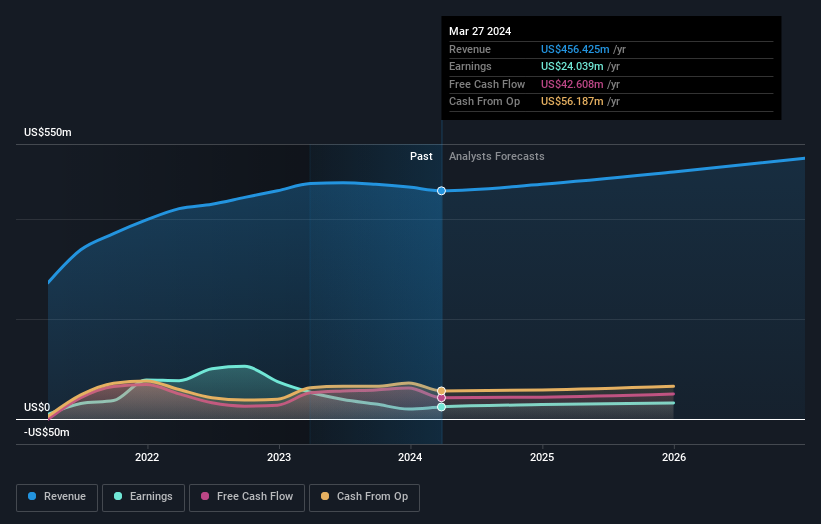Toggle the Free Cash Flow legend button
Screen dimensions: 821x524
click(247, 497)
